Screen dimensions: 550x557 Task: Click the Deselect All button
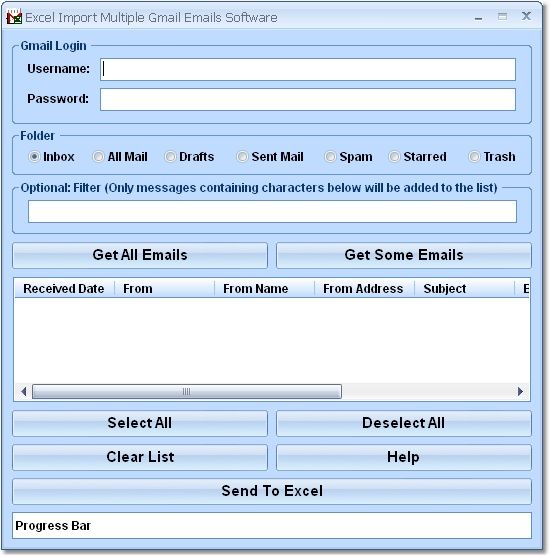[x=404, y=423]
